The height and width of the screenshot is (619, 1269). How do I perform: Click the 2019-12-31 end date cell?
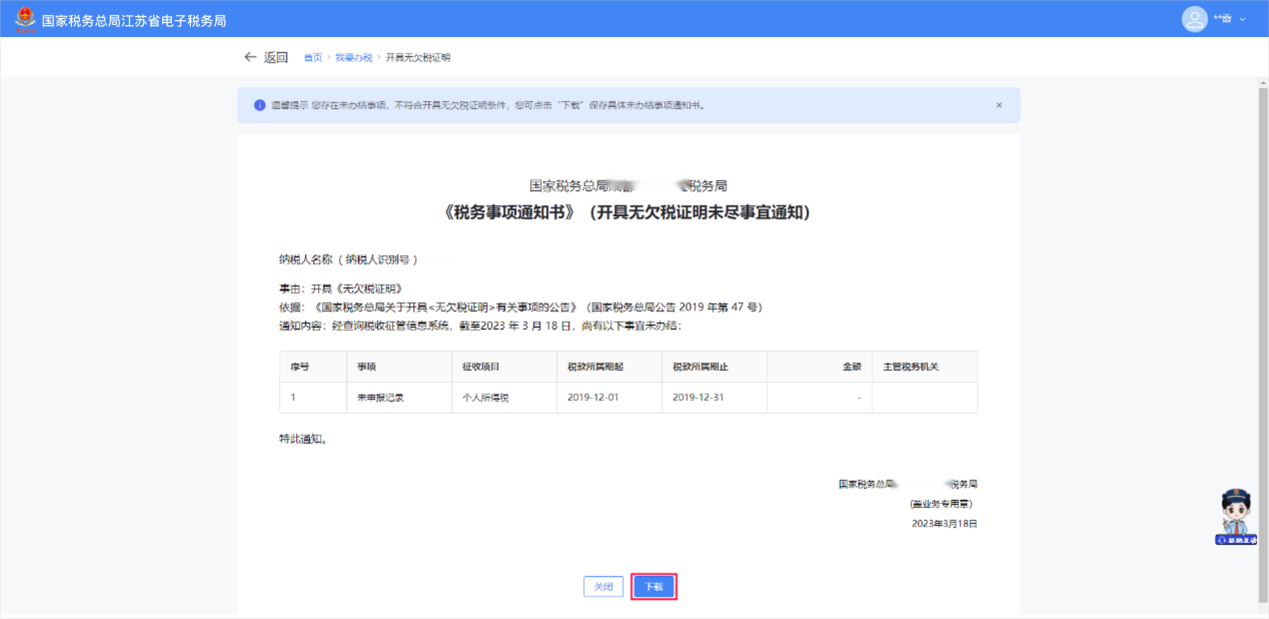pyautogui.click(x=698, y=398)
